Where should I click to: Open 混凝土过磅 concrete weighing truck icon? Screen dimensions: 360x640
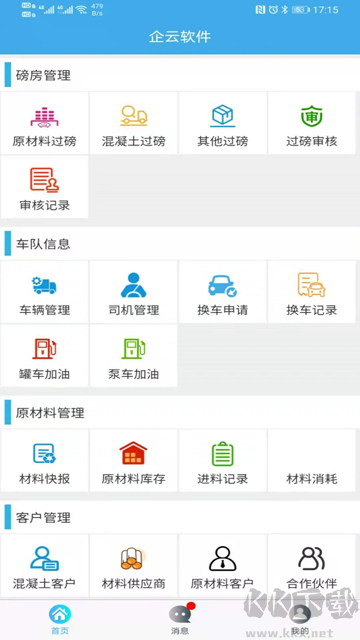pos(133,116)
